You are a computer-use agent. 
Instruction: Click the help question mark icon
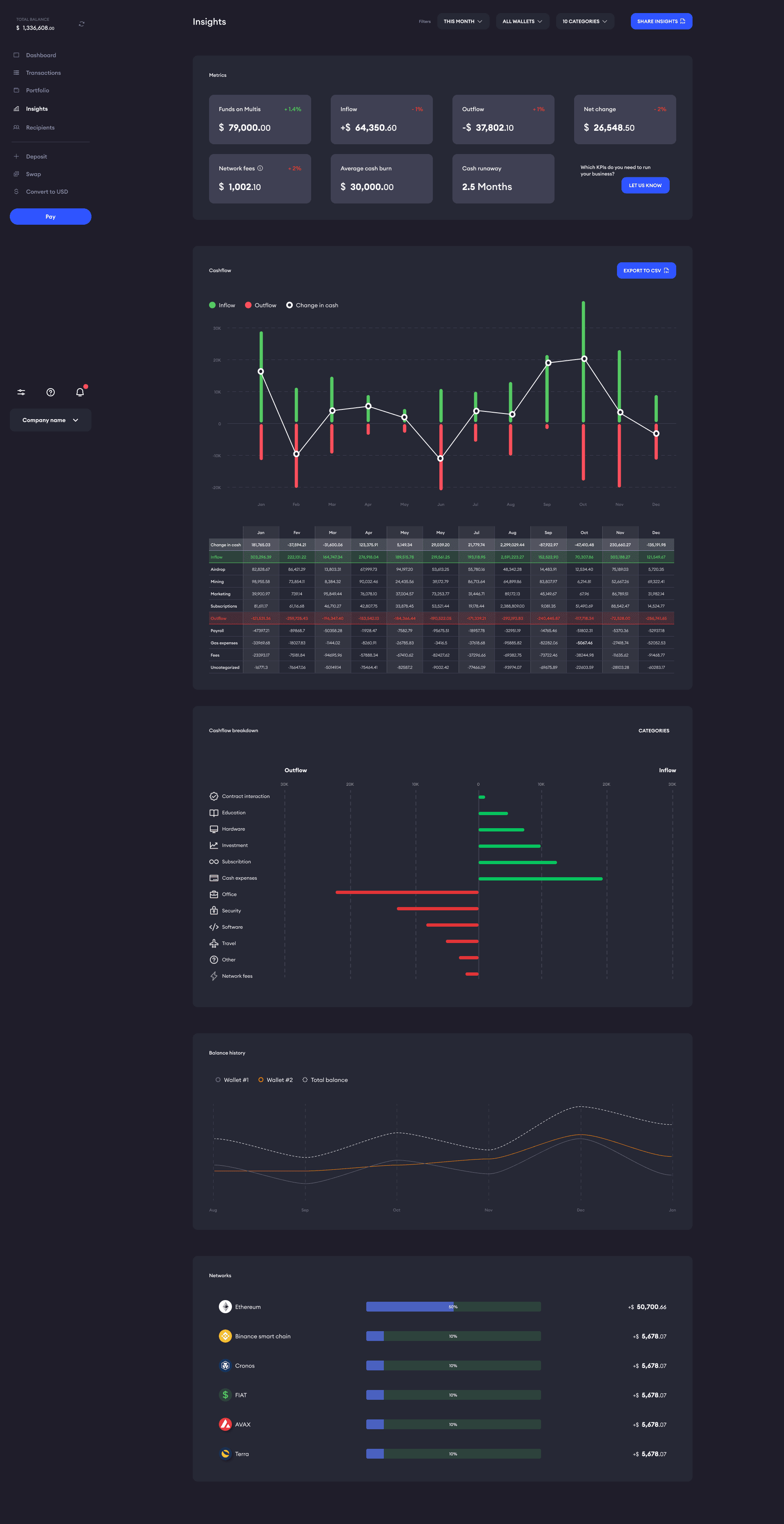tap(51, 392)
